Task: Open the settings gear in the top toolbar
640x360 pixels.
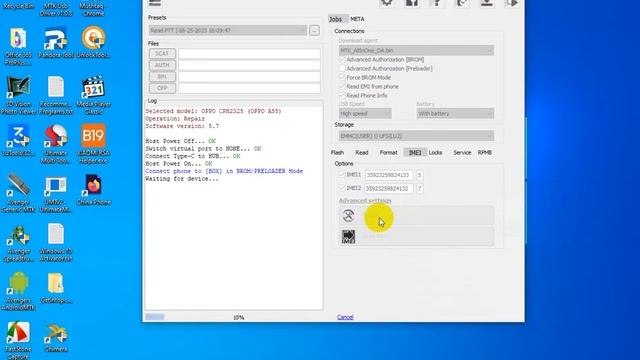Action: tap(387, 3)
